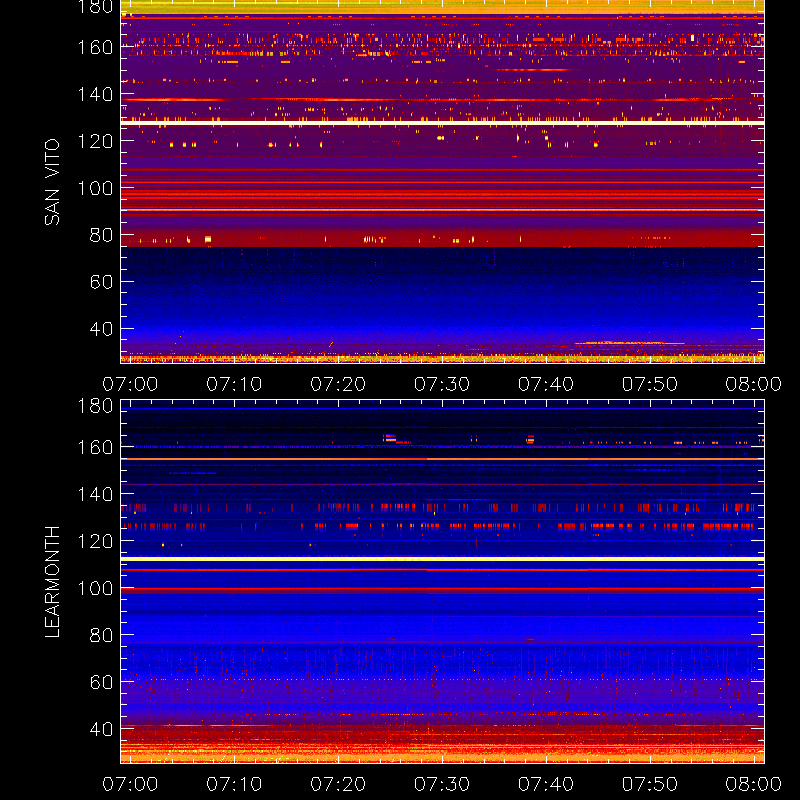
Task: Pick the 140 tick label on Learmonth axis
Action: pyautogui.click(x=95, y=494)
